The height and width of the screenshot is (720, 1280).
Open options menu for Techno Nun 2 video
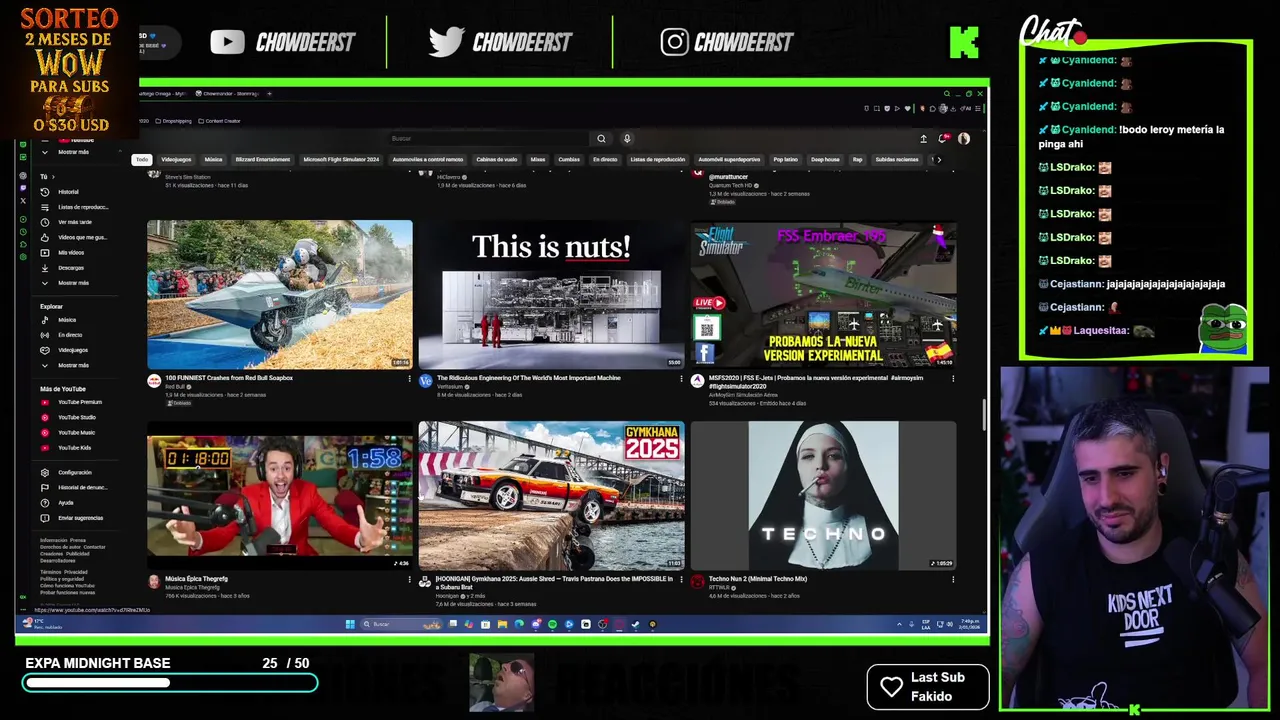coord(952,579)
